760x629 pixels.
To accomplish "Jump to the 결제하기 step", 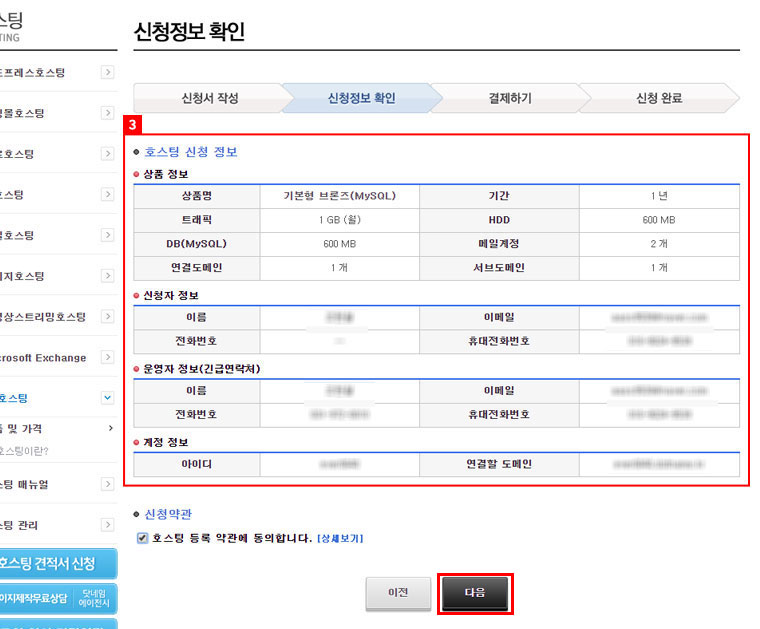I will coord(510,98).
